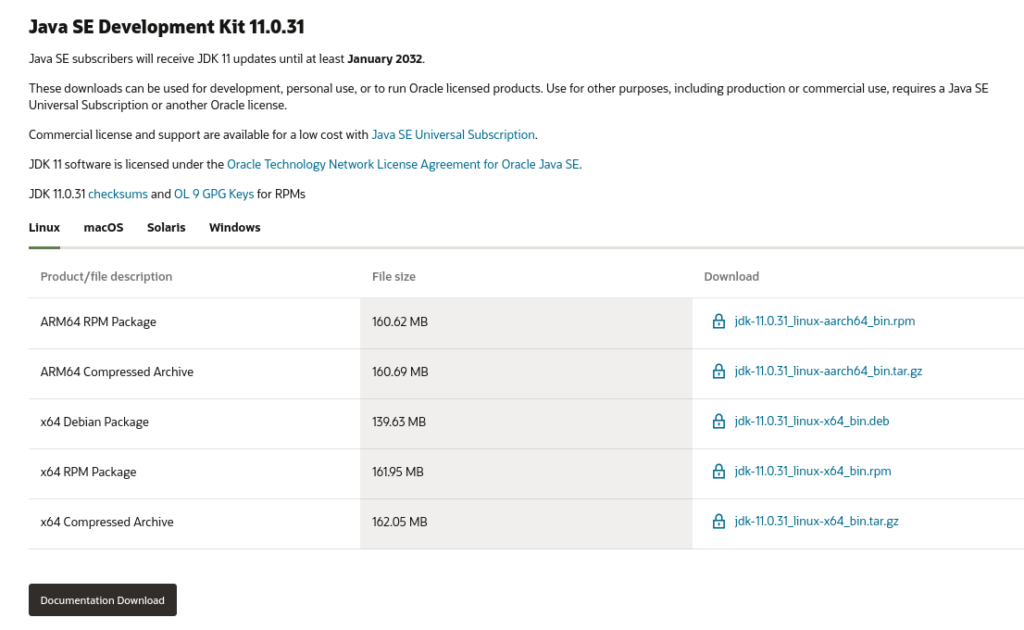Download jdk-11.0.31_linux-aarch64_bin.rpm
Viewport: 1024px width, 630px height.
pyautogui.click(x=824, y=322)
